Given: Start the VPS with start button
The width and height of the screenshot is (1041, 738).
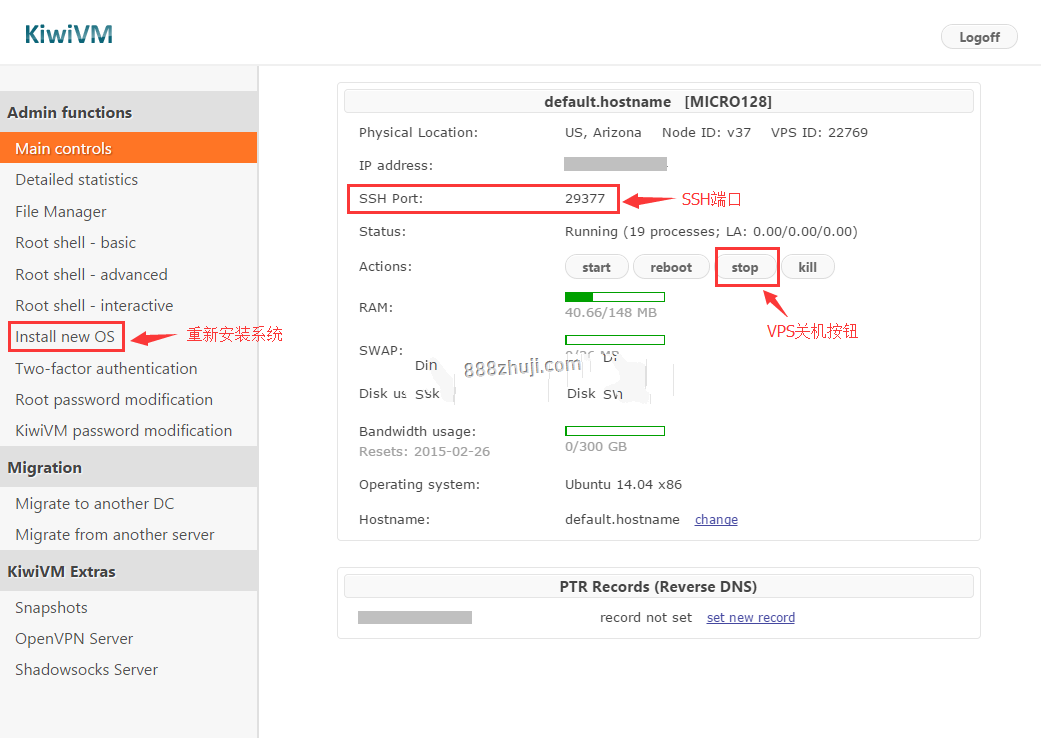Looking at the screenshot, I should pyautogui.click(x=596, y=267).
